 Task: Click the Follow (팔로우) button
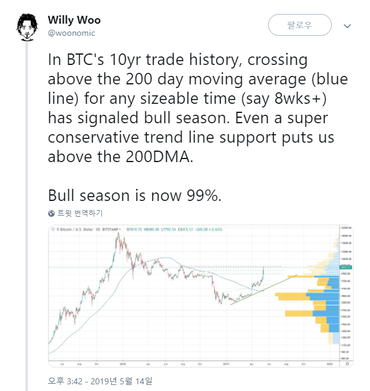click(x=300, y=25)
